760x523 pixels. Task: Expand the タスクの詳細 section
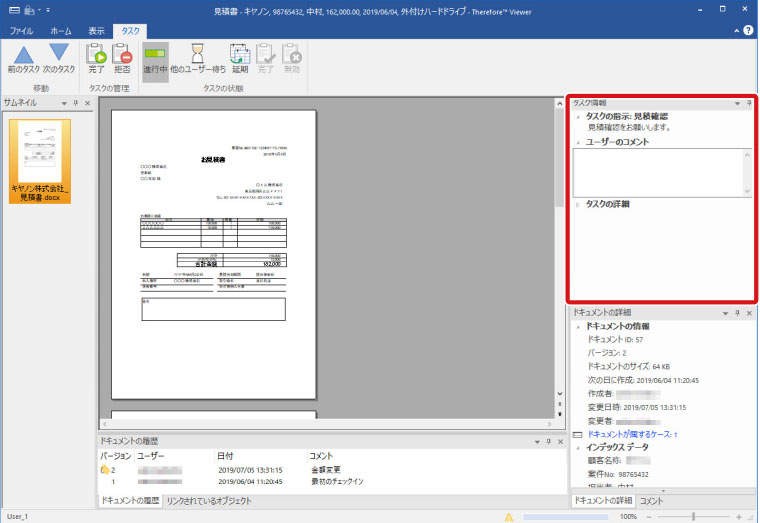[x=578, y=205]
